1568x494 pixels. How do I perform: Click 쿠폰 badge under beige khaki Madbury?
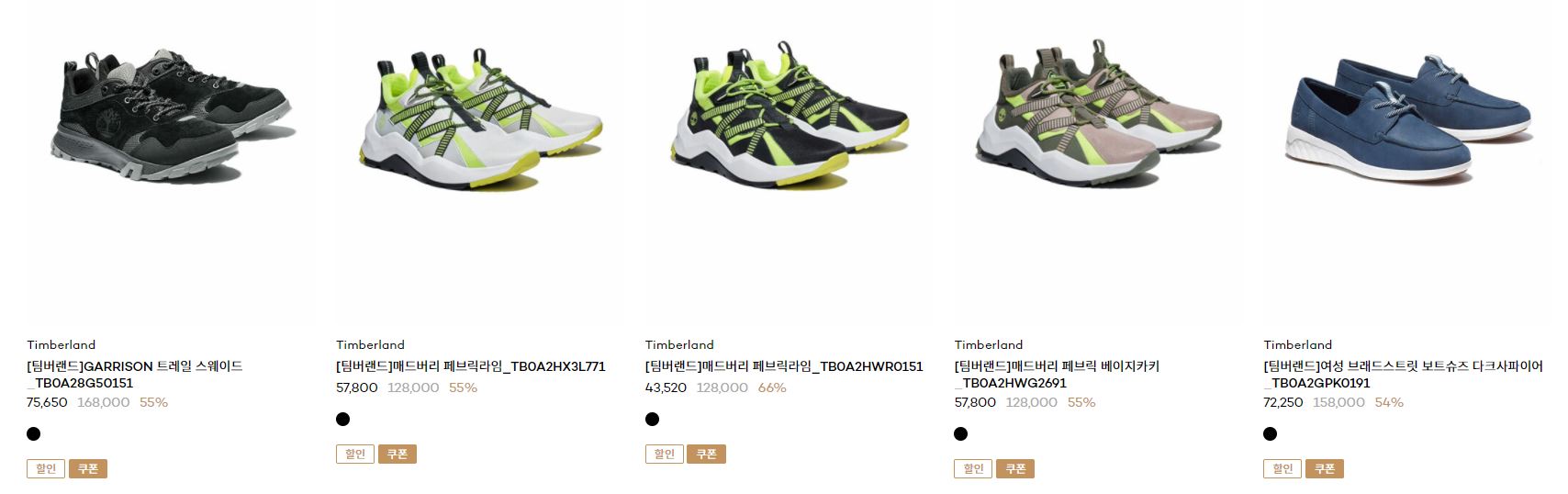click(x=1016, y=468)
